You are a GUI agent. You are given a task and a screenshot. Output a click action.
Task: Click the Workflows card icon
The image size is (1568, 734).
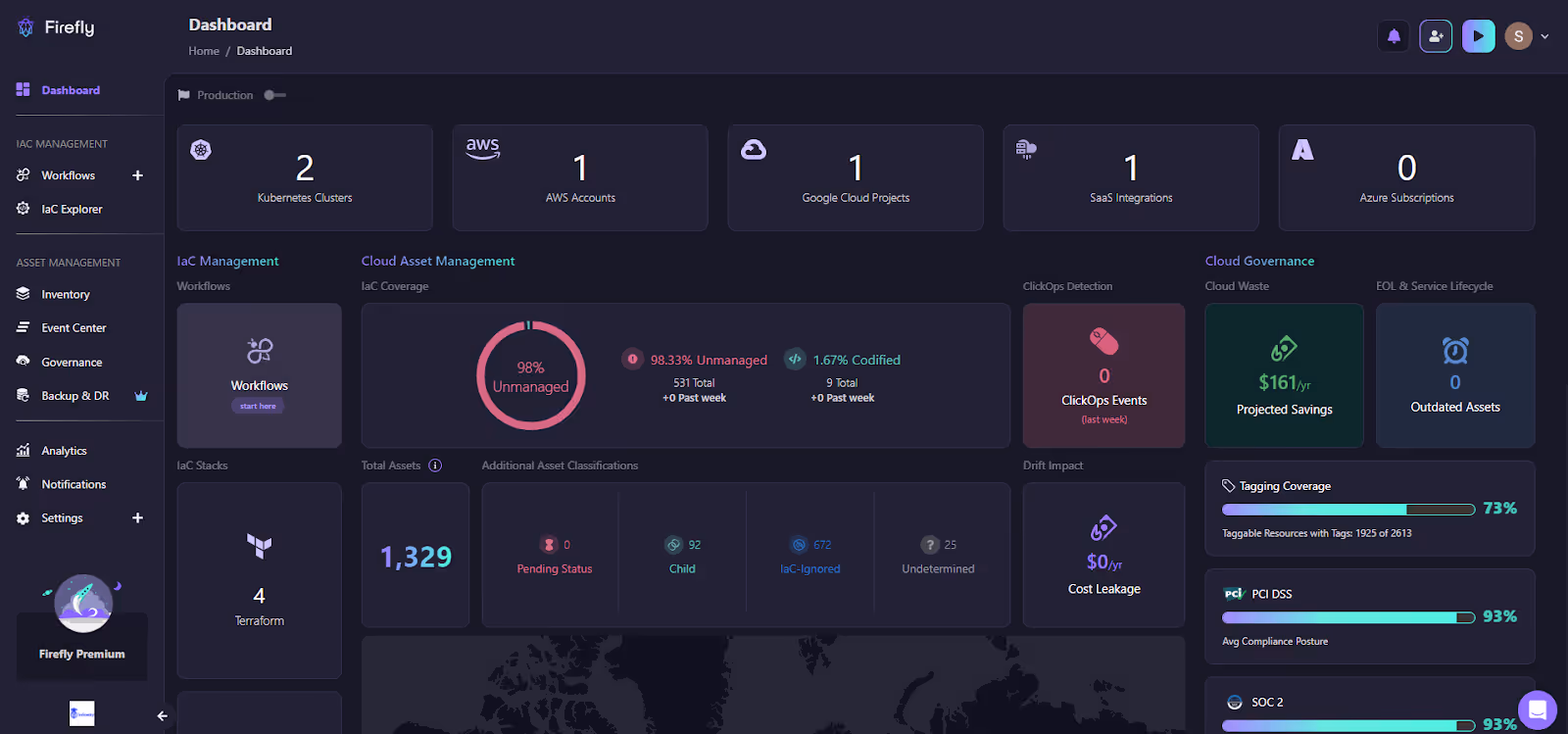tap(260, 350)
